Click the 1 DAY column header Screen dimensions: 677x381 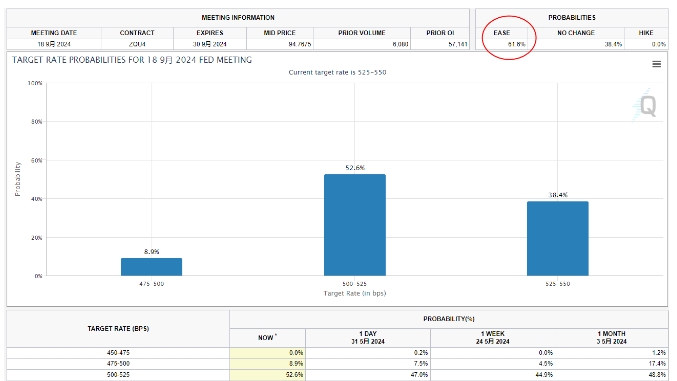(x=368, y=337)
